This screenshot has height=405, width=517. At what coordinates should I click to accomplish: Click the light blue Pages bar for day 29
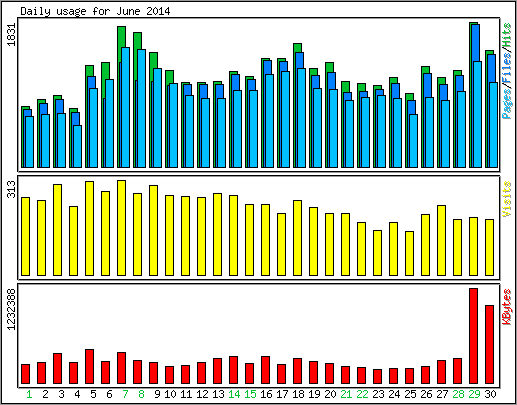click(477, 114)
